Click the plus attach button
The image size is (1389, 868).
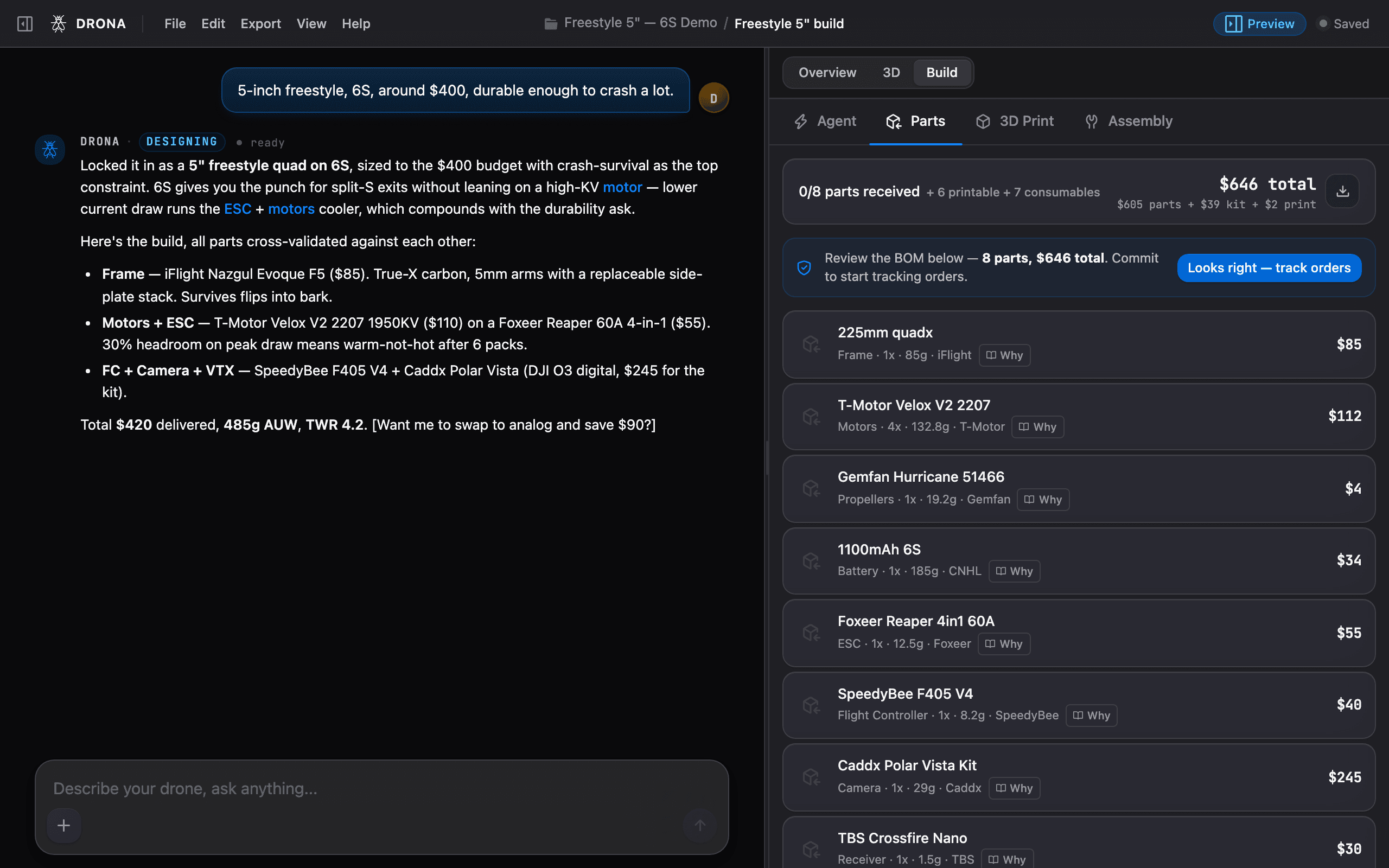[x=63, y=826]
